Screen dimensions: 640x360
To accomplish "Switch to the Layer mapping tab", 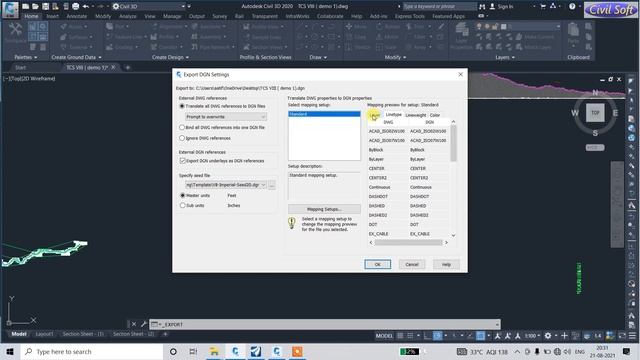I will click(375, 115).
